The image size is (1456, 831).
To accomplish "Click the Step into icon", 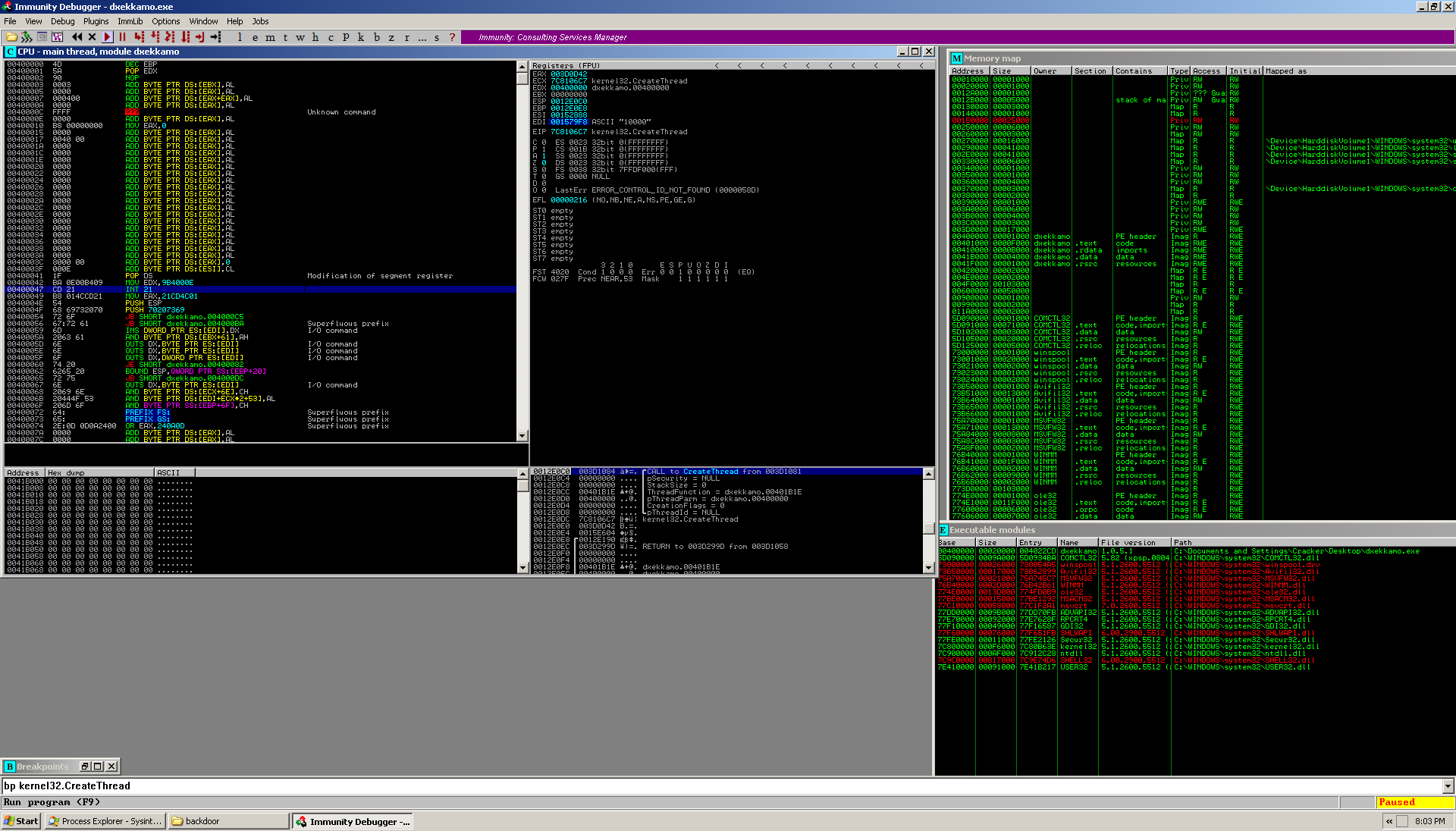I will coord(139,36).
